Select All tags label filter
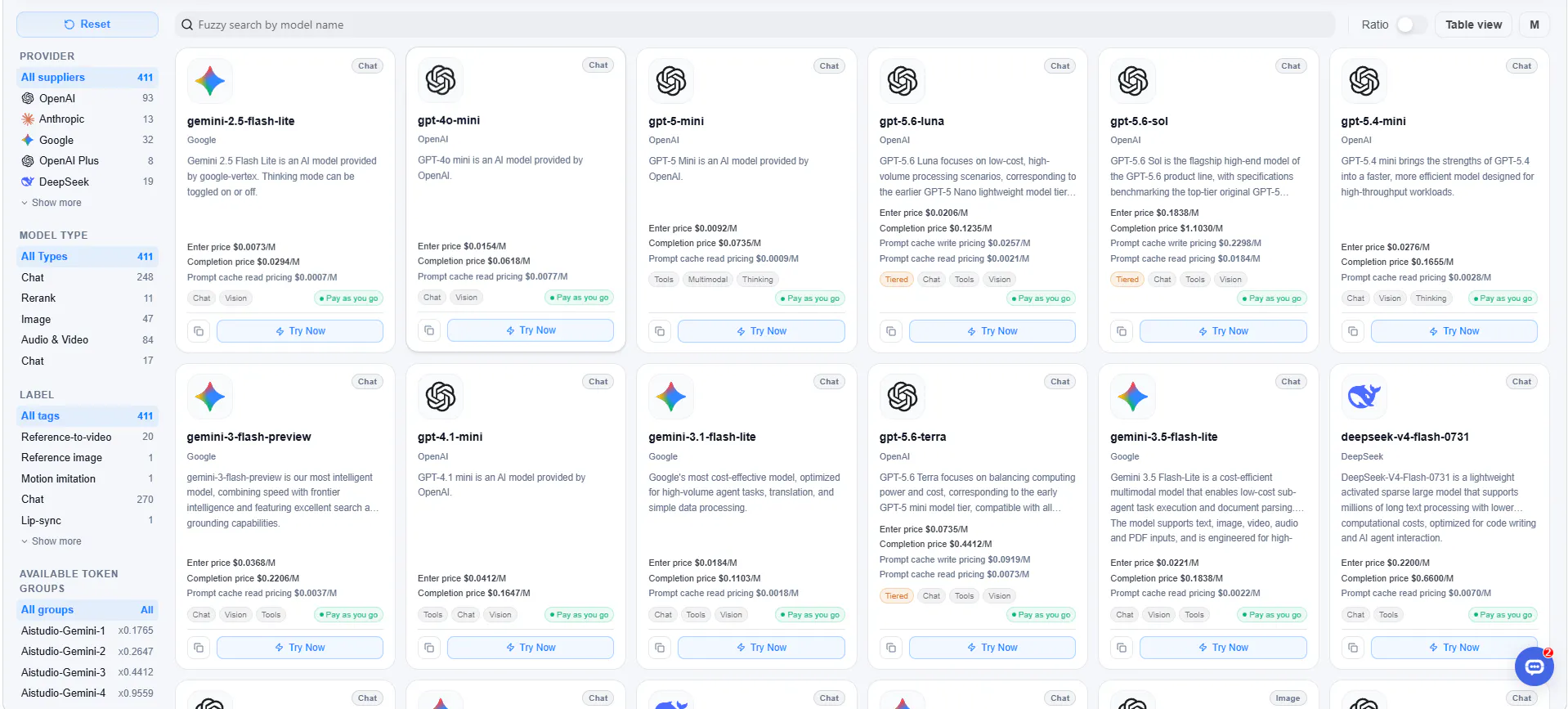Screen dimensions: 1568x709 pyautogui.click(x=87, y=416)
